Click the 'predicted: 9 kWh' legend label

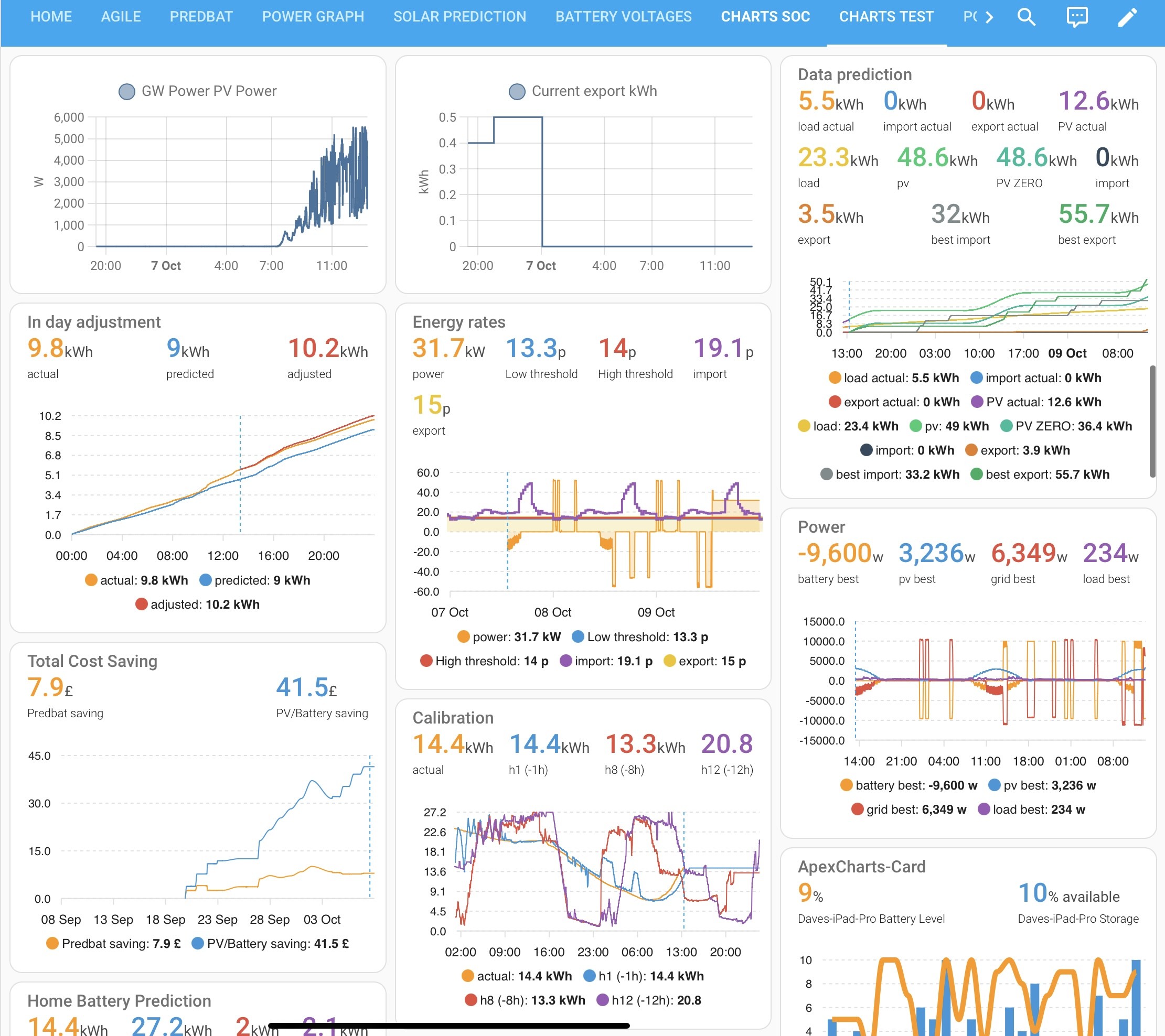click(262, 580)
